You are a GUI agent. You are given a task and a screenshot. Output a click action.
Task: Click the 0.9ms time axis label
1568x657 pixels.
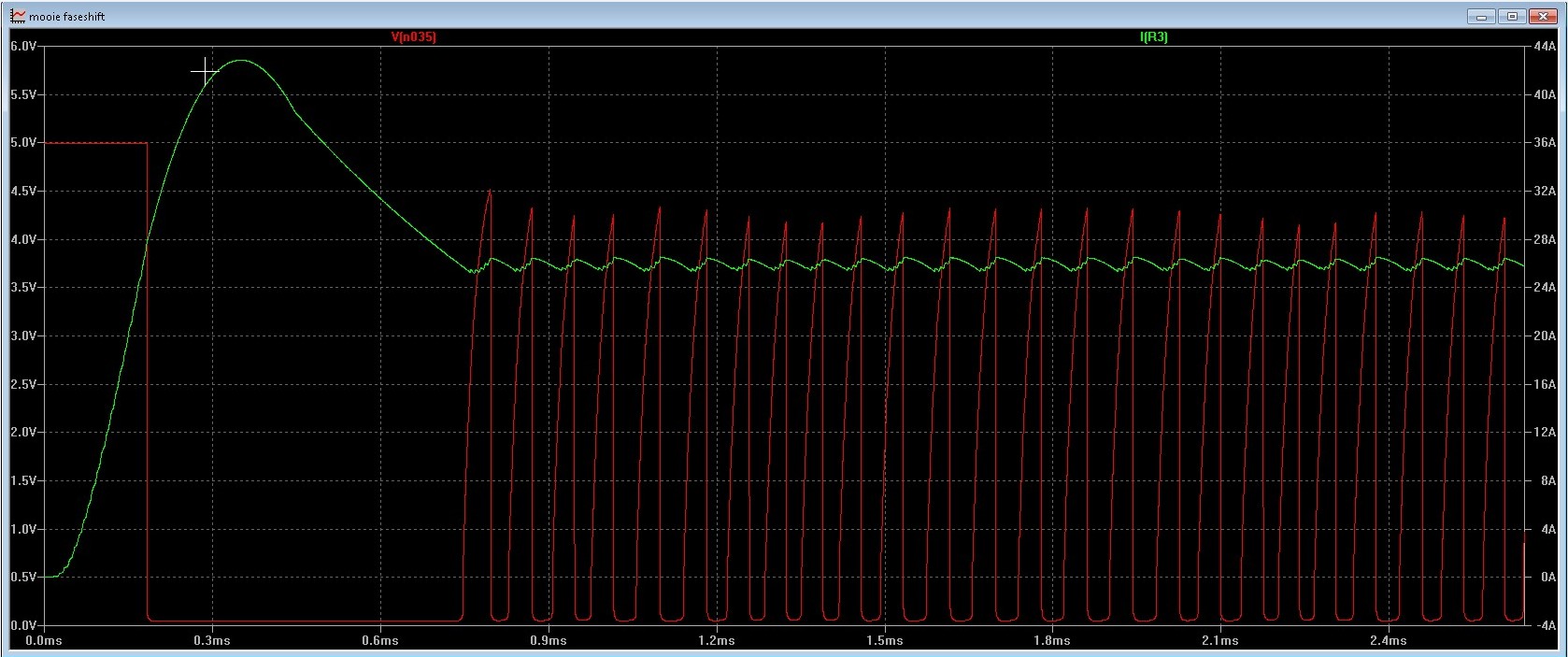[549, 641]
